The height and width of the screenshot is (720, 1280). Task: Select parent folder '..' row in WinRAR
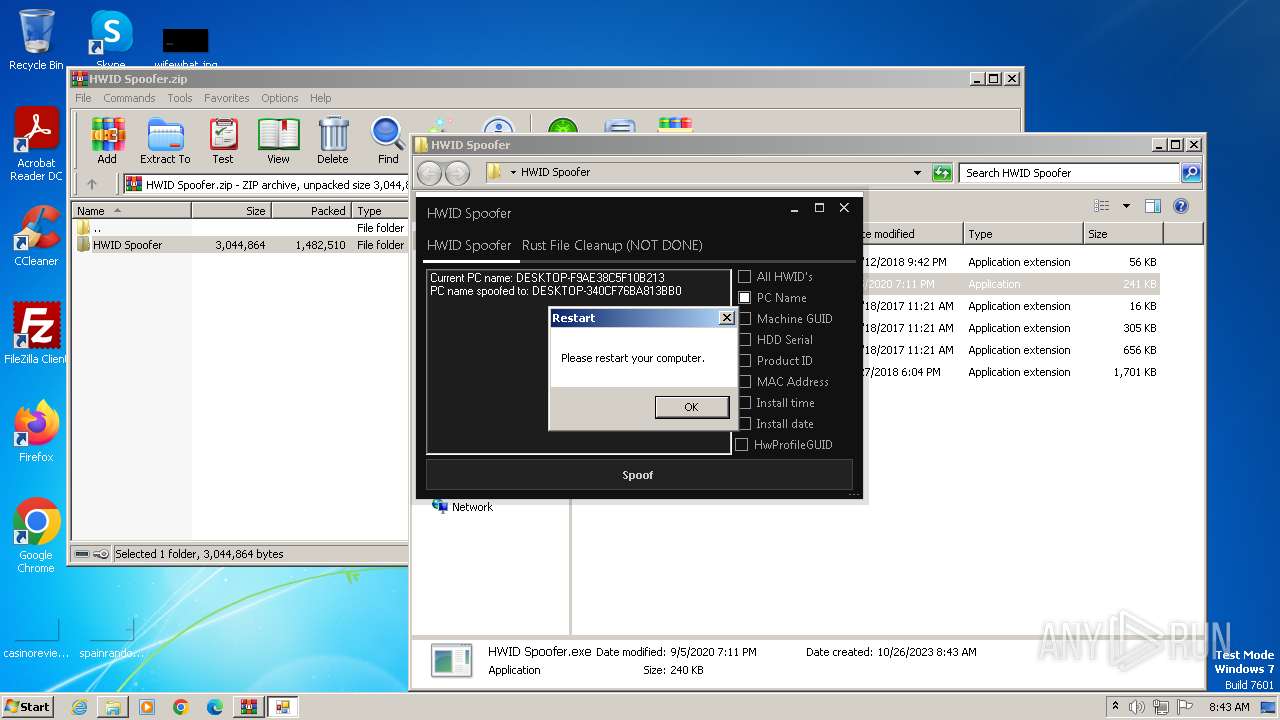click(x=240, y=228)
